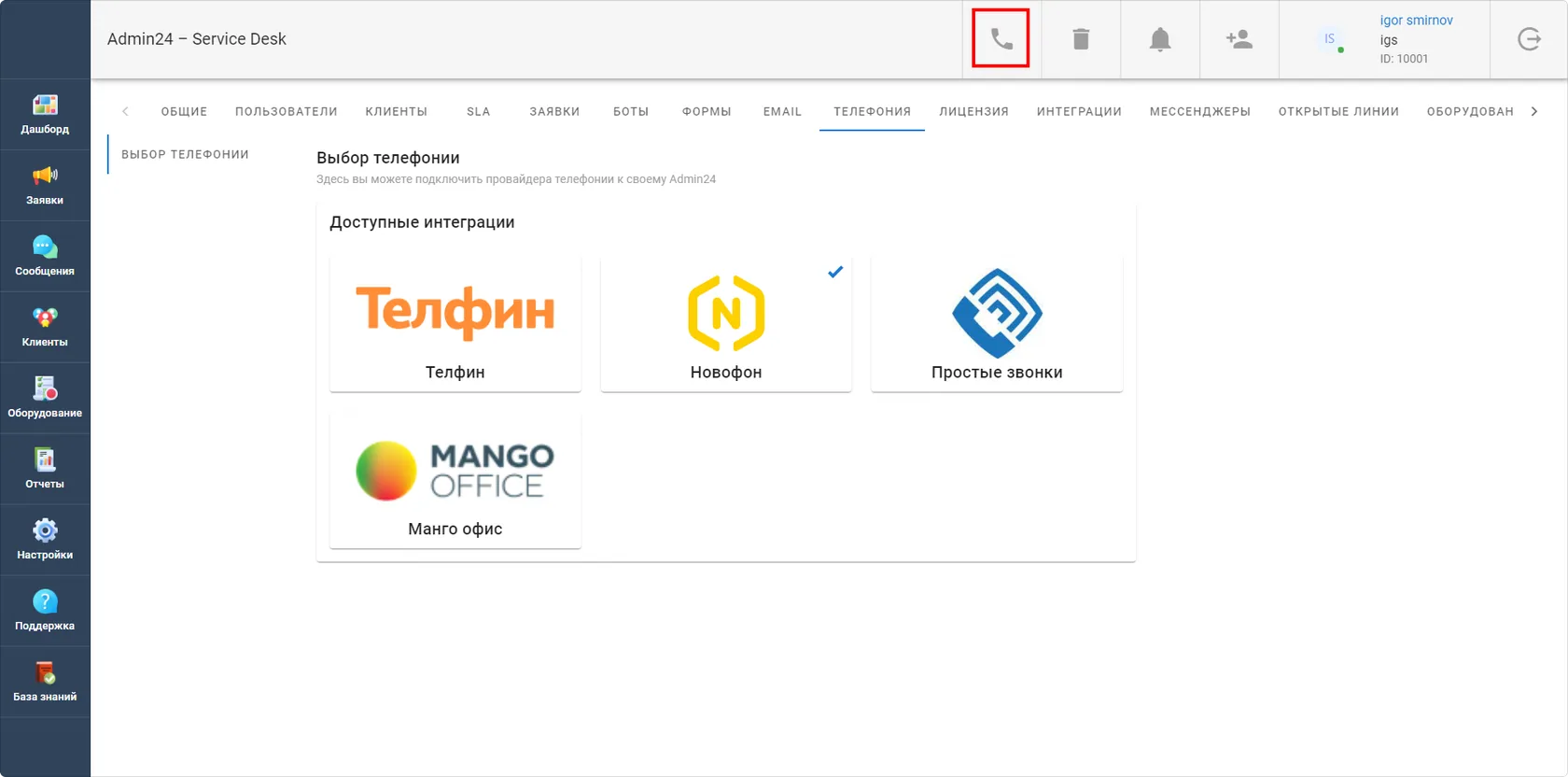This screenshot has width=1568, height=777.
Task: Open Дашборд in the sidebar
Action: point(45,115)
